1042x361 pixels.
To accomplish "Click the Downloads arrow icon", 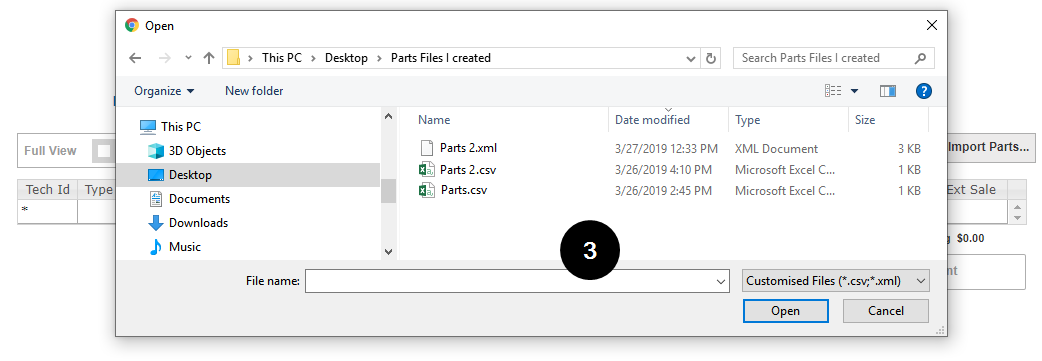I will click(x=156, y=223).
